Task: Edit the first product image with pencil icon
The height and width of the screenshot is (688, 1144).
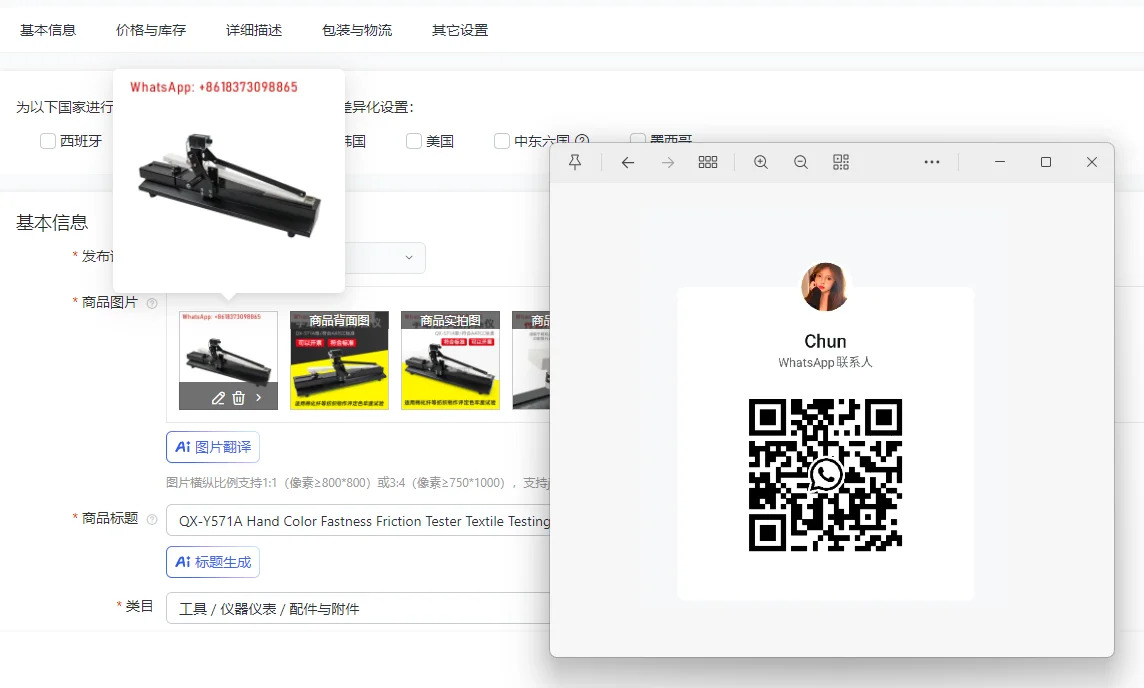Action: [218, 398]
